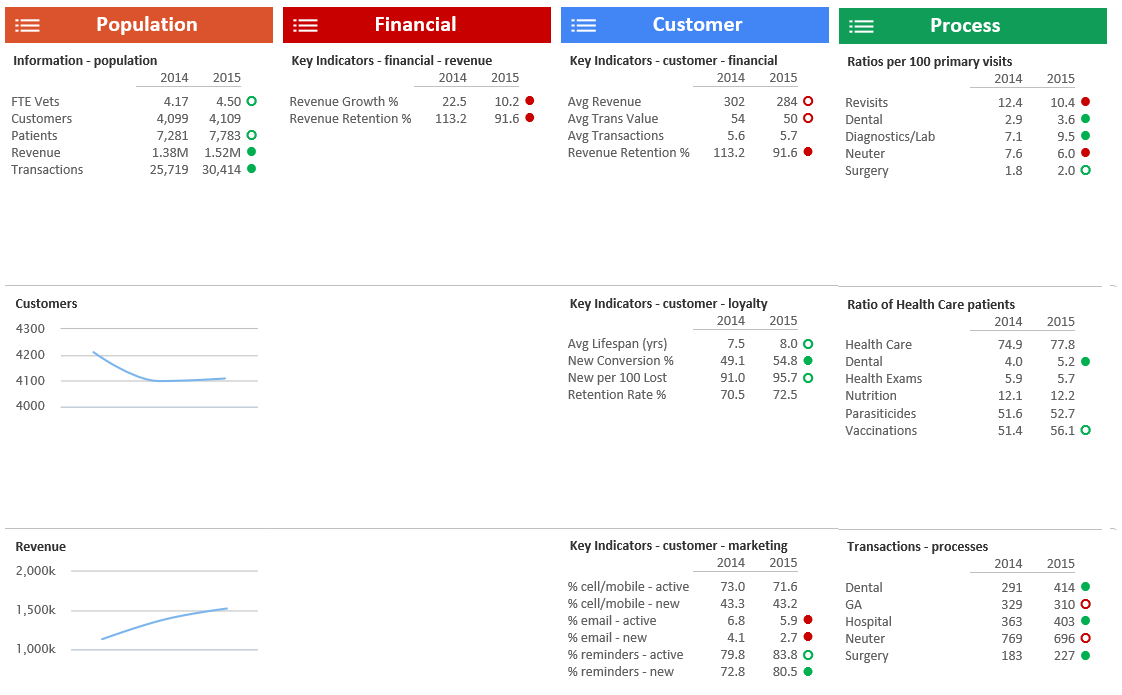This screenshot has height=695, width=1122.
Task: Click the FTE Vets status indicator
Action: click(x=251, y=101)
